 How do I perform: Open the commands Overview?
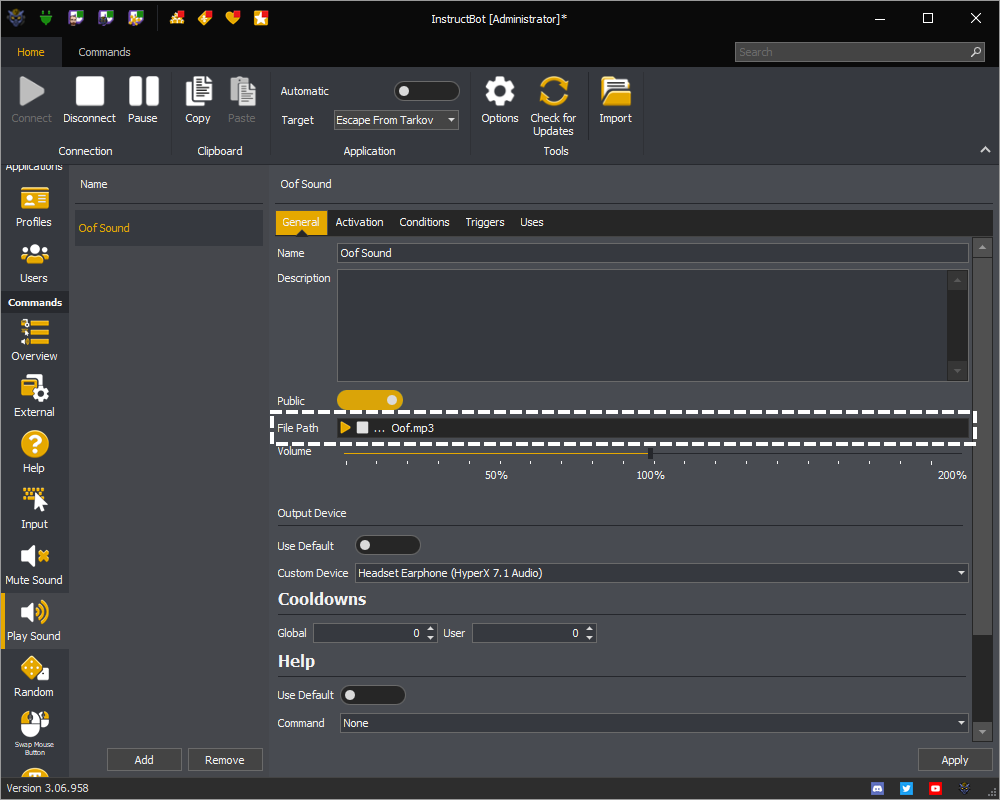tap(34, 341)
